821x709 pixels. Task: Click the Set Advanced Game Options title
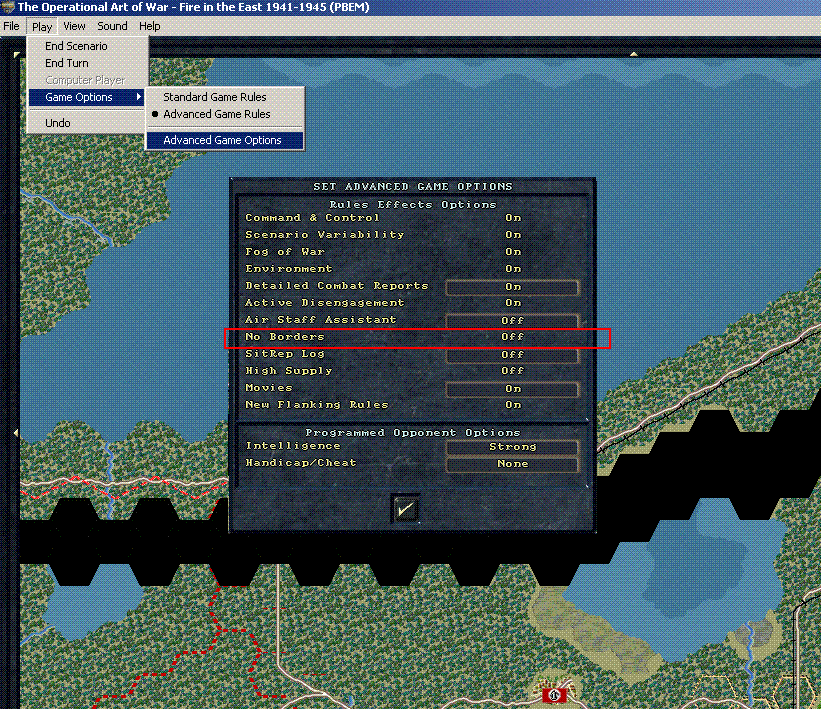point(413,186)
